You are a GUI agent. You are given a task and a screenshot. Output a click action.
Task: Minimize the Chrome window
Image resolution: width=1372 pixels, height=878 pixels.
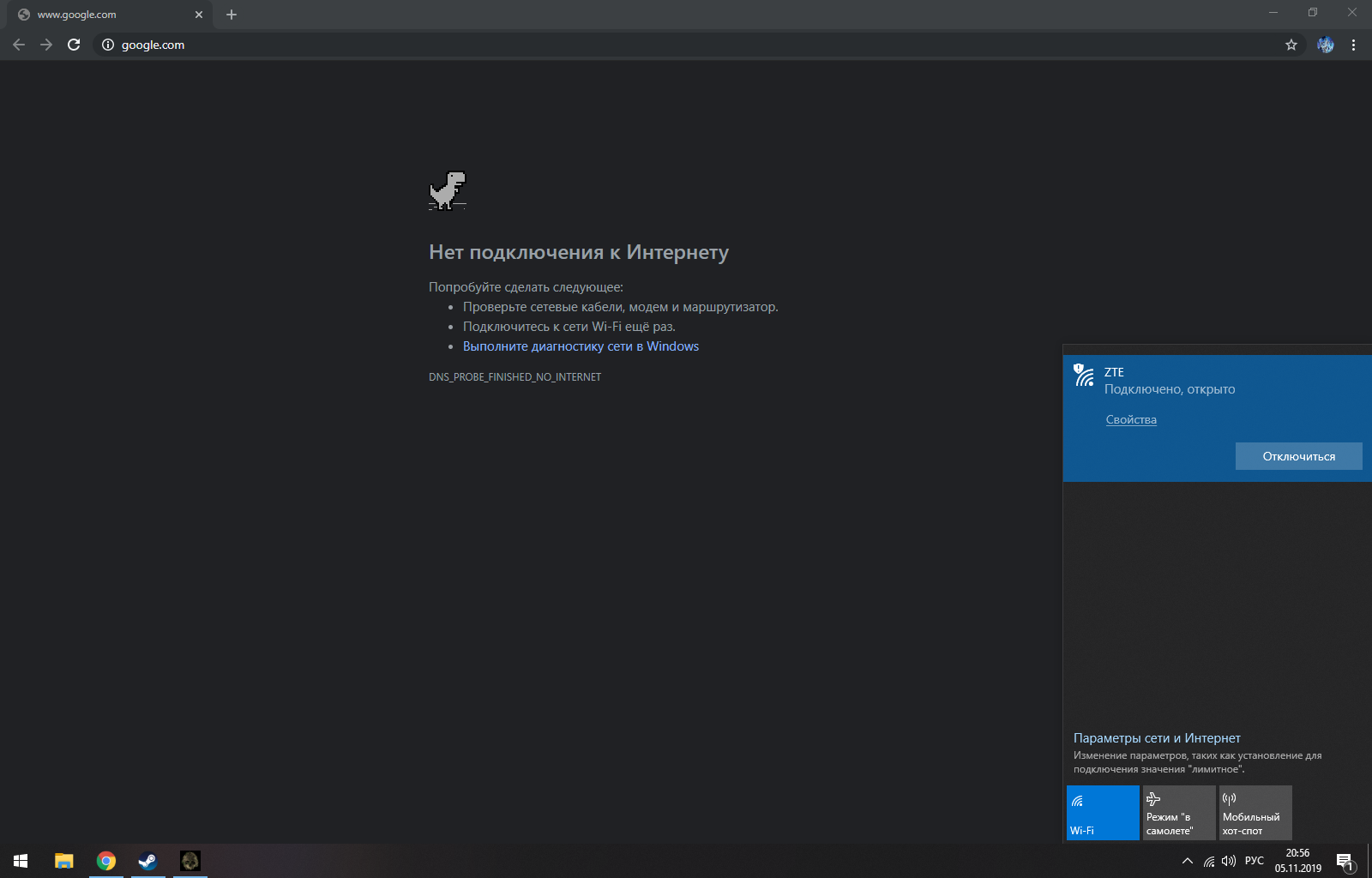pyautogui.click(x=1273, y=12)
